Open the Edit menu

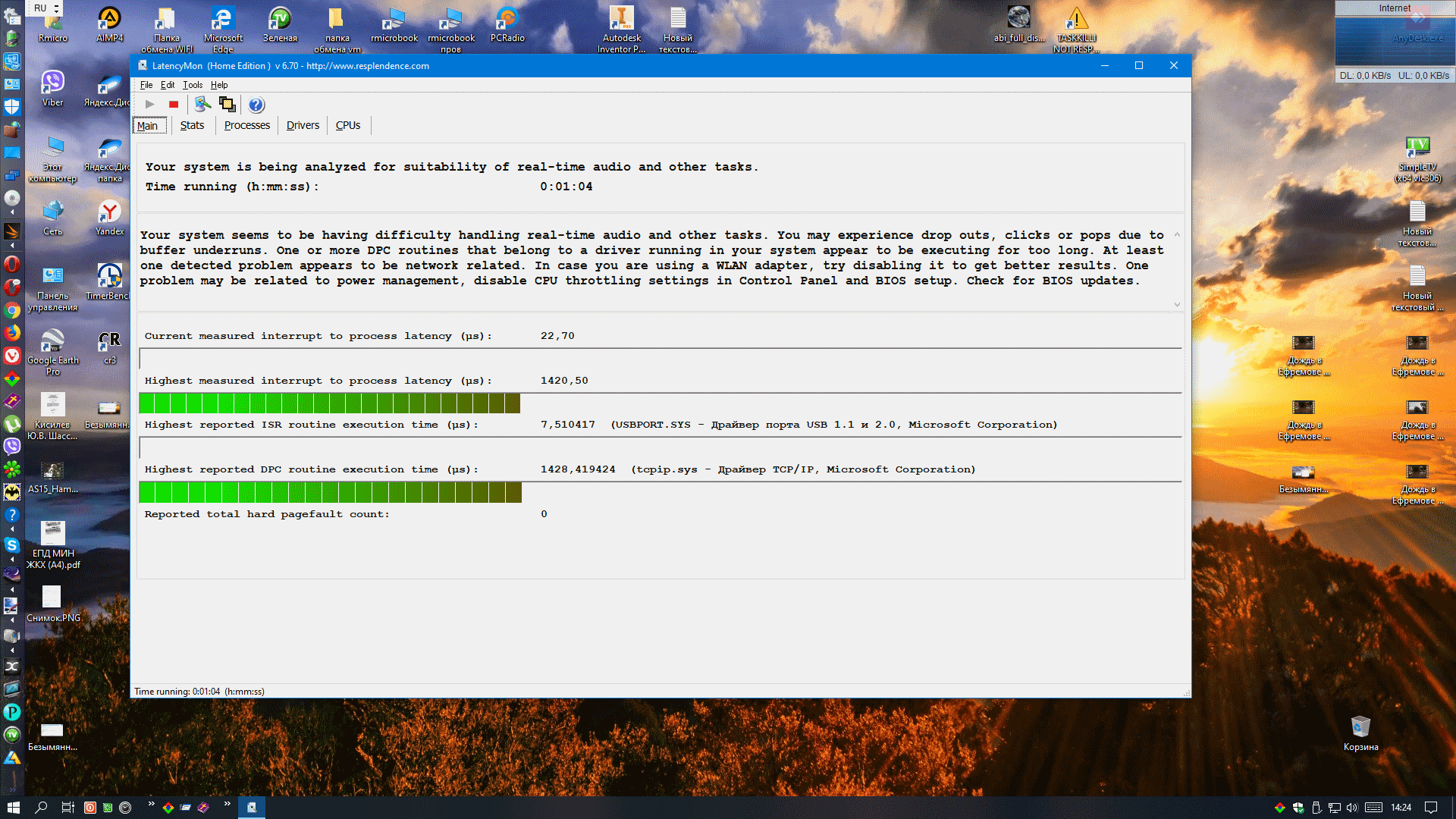(x=168, y=85)
